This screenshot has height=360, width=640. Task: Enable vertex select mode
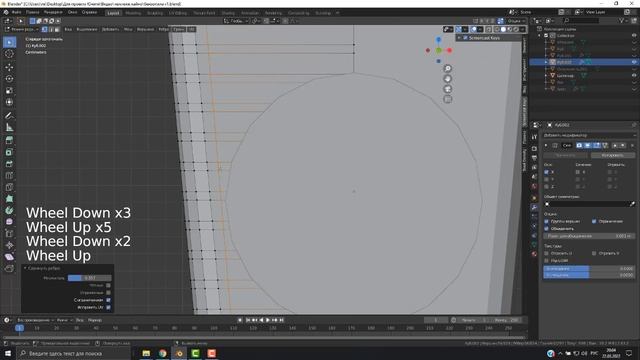click(44, 29)
